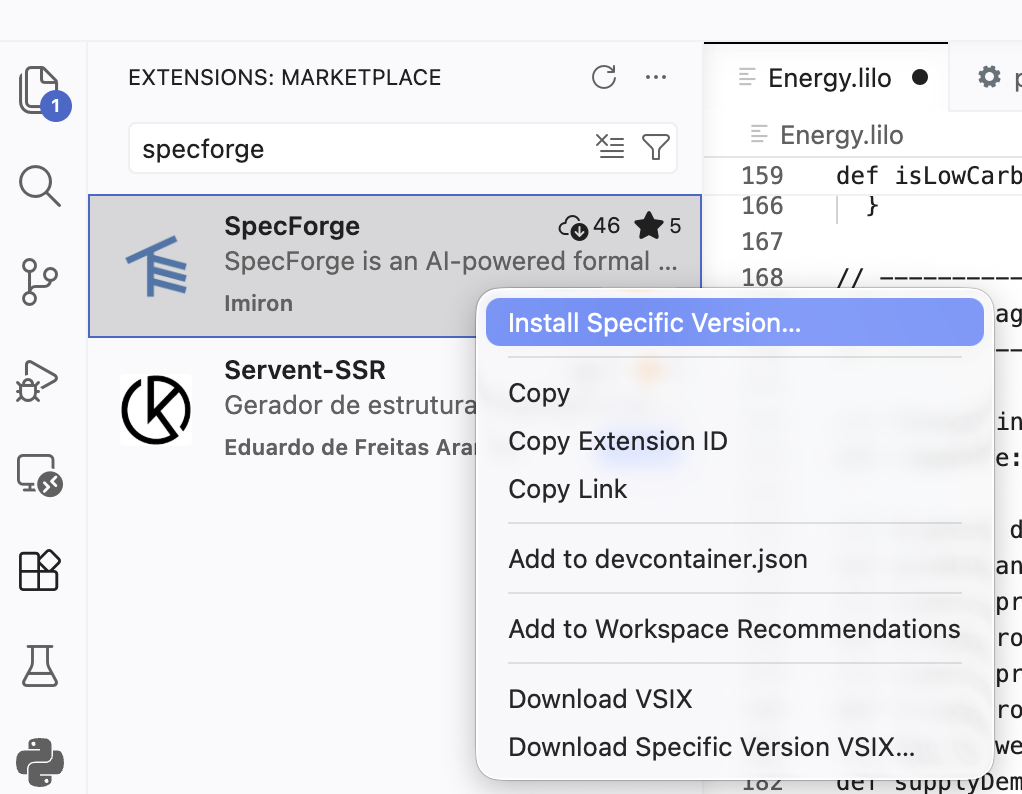Image resolution: width=1022 pixels, height=794 pixels.
Task: Select the SpecForge extension entry
Action: tap(395, 266)
